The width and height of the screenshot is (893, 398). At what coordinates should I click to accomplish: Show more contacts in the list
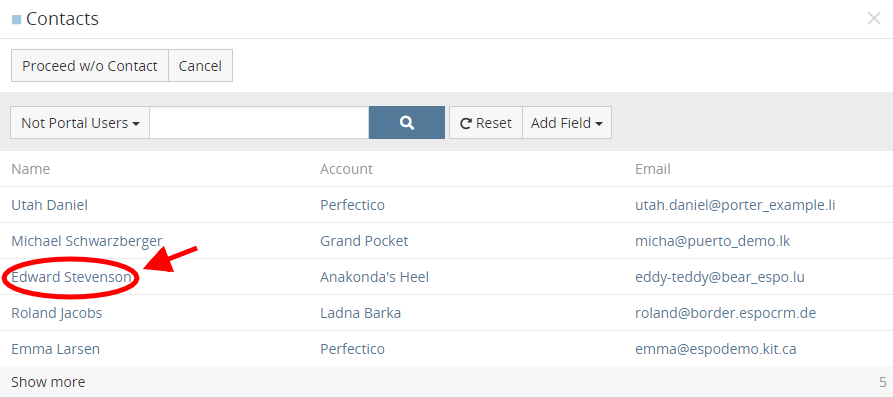48,381
